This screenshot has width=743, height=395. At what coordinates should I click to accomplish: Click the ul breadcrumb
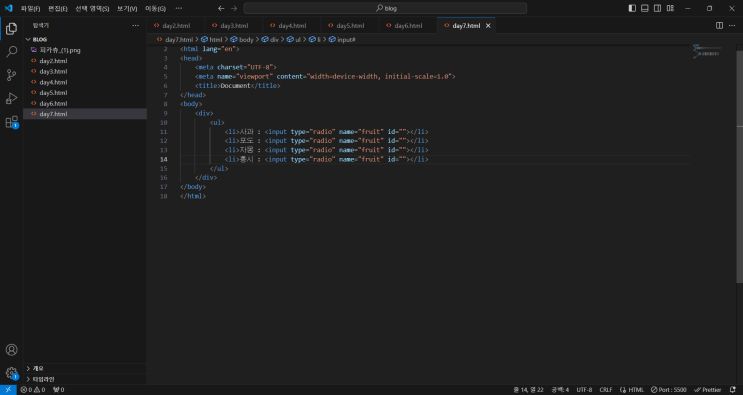294,40
